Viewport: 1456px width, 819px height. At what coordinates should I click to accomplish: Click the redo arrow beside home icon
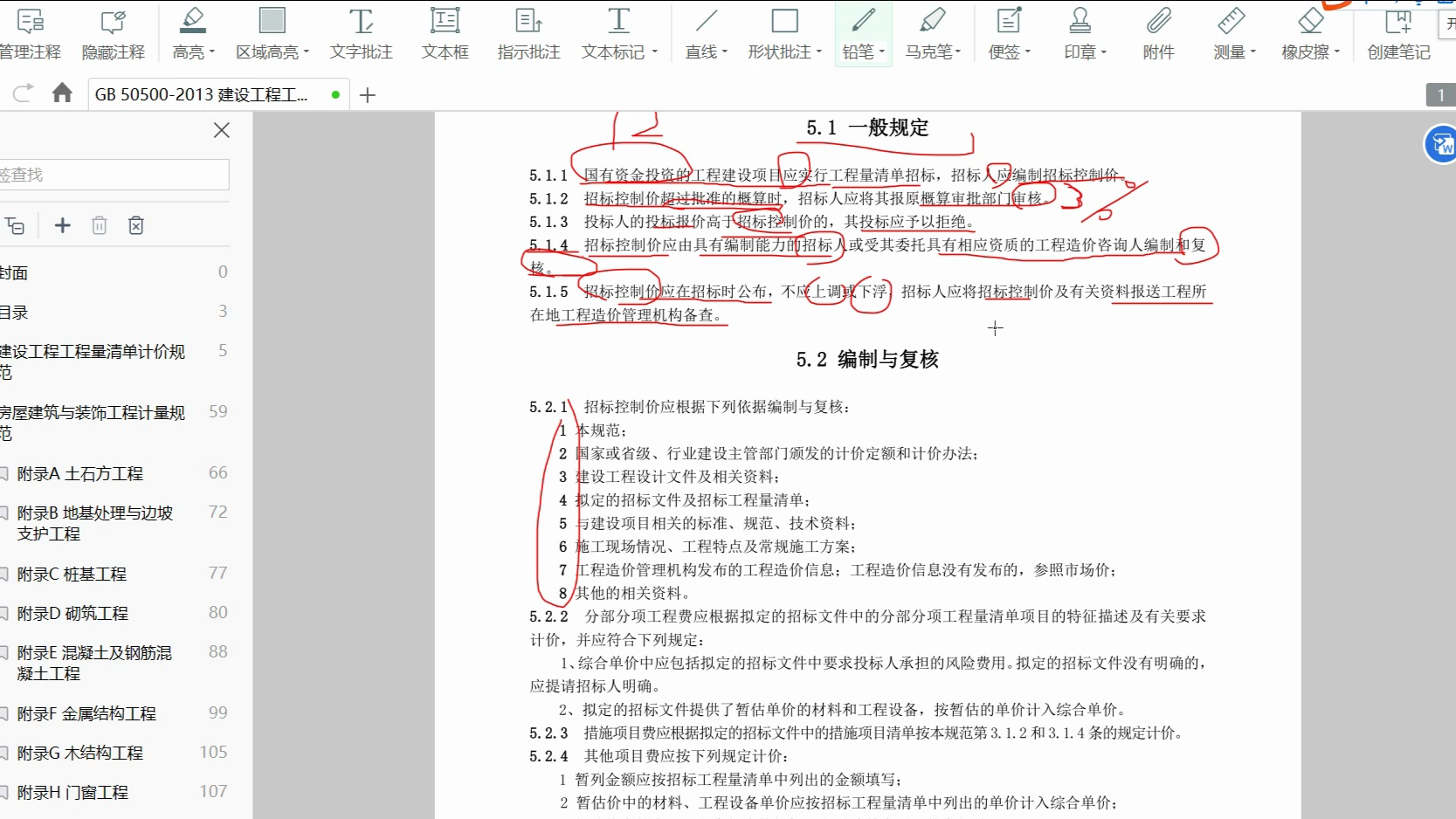tap(24, 93)
